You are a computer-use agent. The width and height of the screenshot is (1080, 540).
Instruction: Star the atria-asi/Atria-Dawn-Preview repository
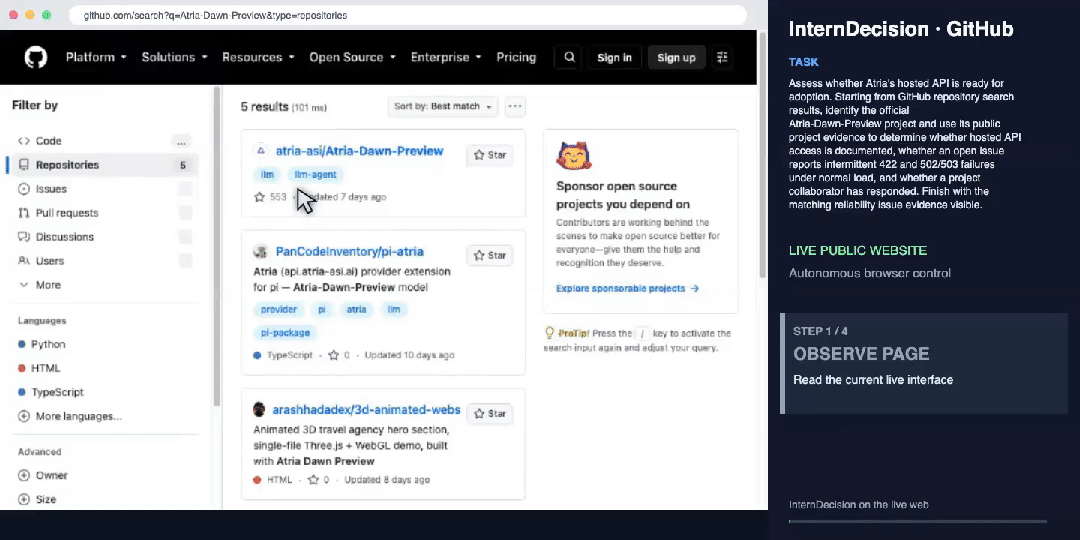490,156
